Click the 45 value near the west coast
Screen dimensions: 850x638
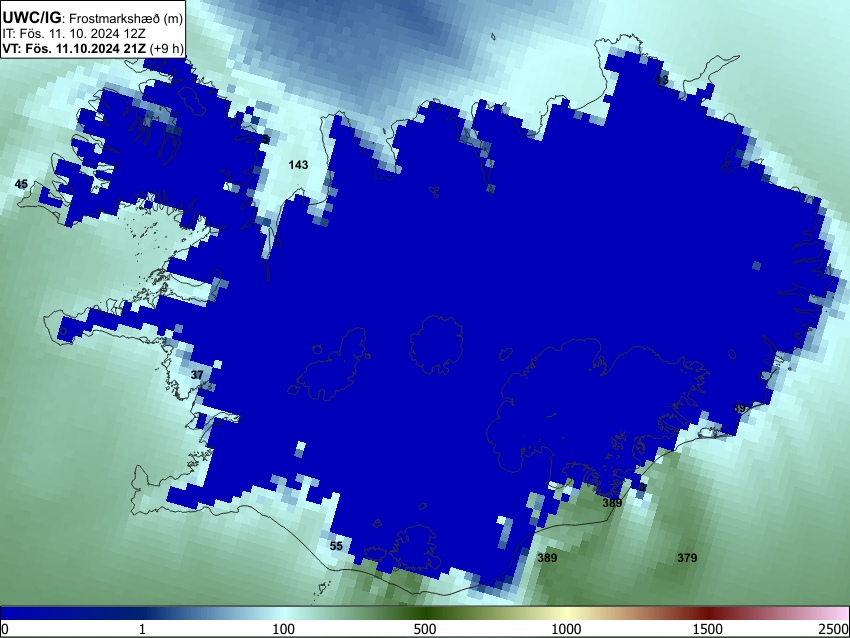[21, 184]
